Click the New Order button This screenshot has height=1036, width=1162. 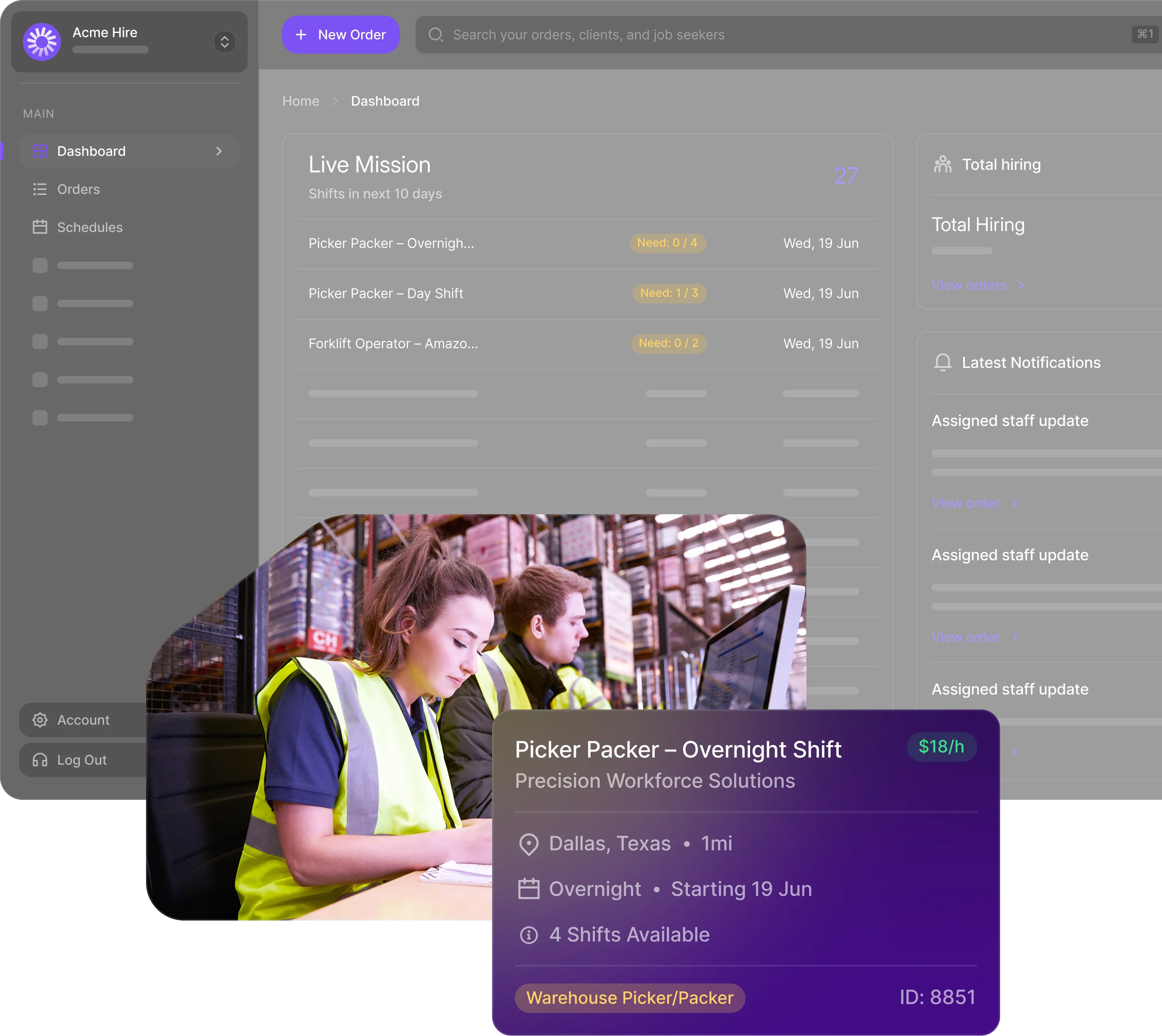[x=341, y=35]
